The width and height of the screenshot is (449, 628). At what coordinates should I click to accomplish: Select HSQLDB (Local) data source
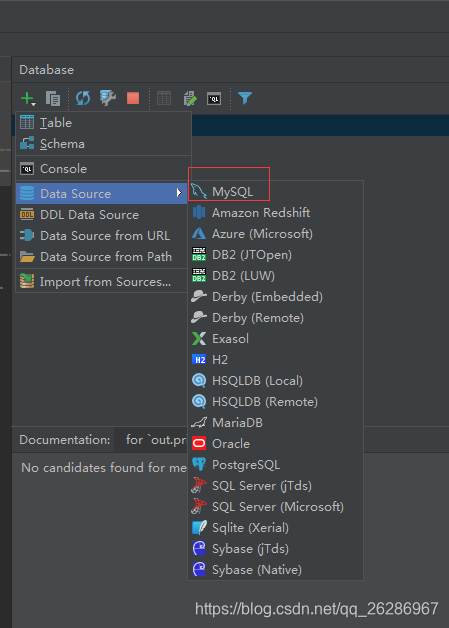[276, 380]
